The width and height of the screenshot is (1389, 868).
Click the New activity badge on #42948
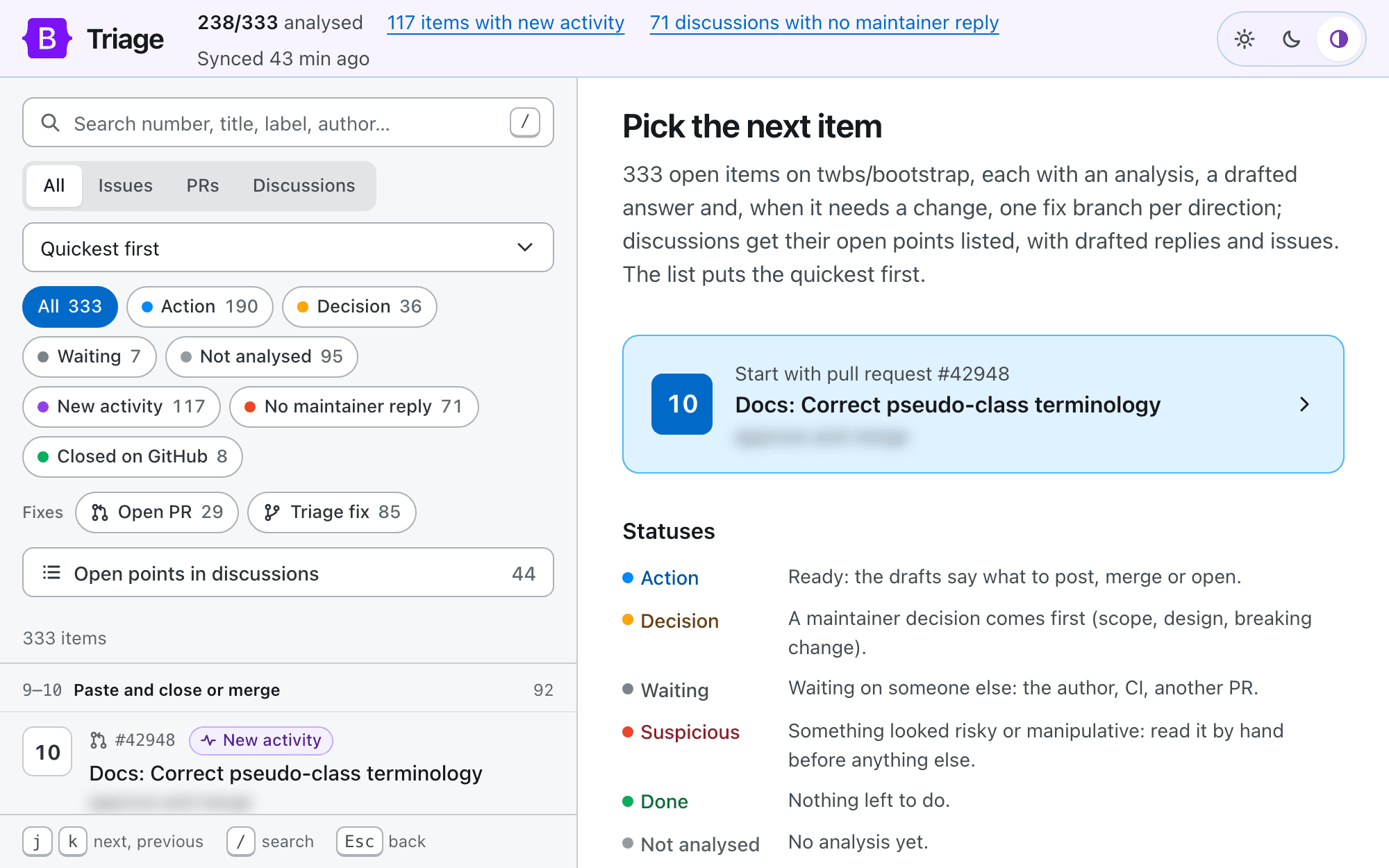261,740
